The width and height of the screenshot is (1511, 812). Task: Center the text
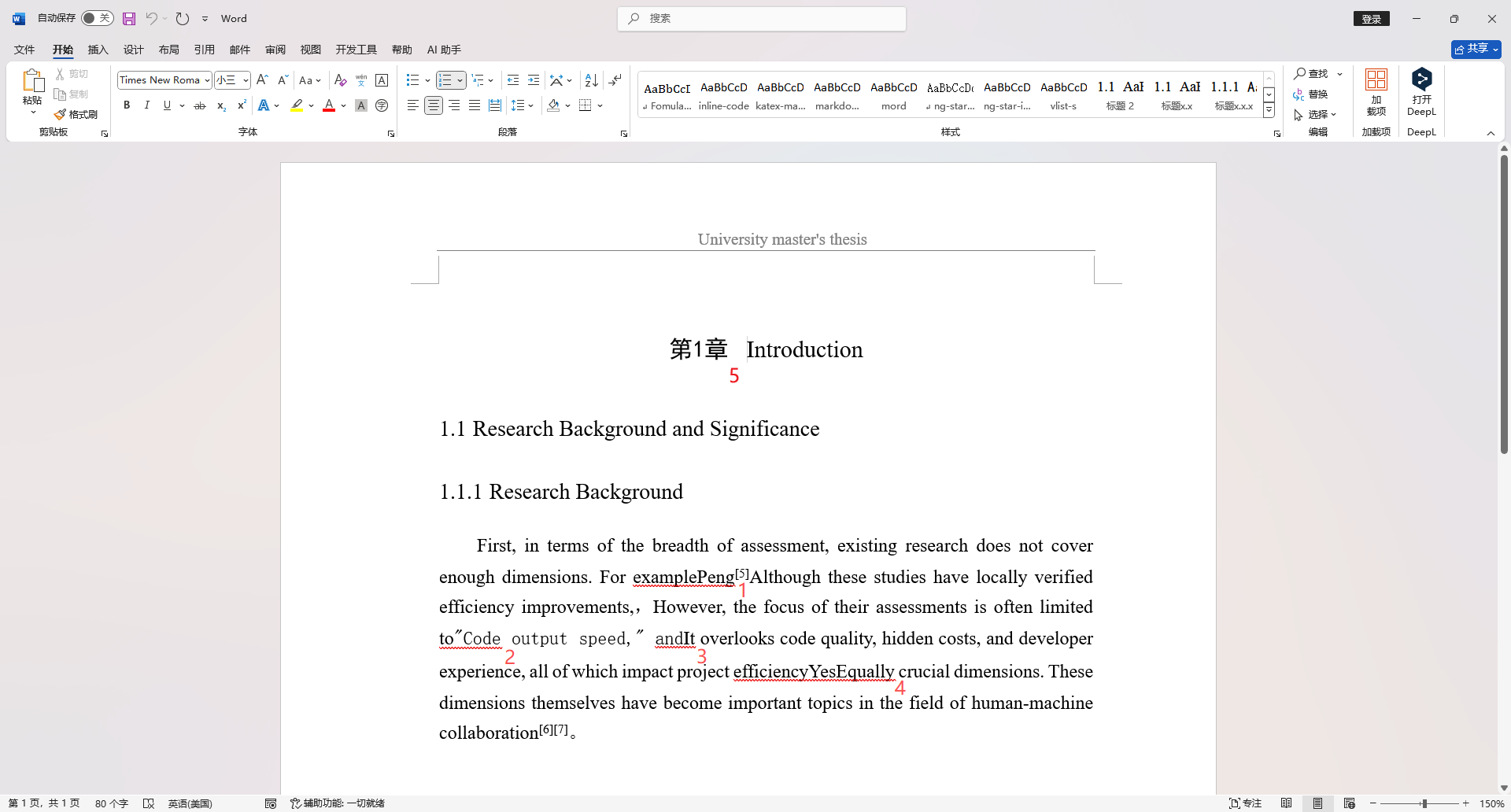point(434,105)
